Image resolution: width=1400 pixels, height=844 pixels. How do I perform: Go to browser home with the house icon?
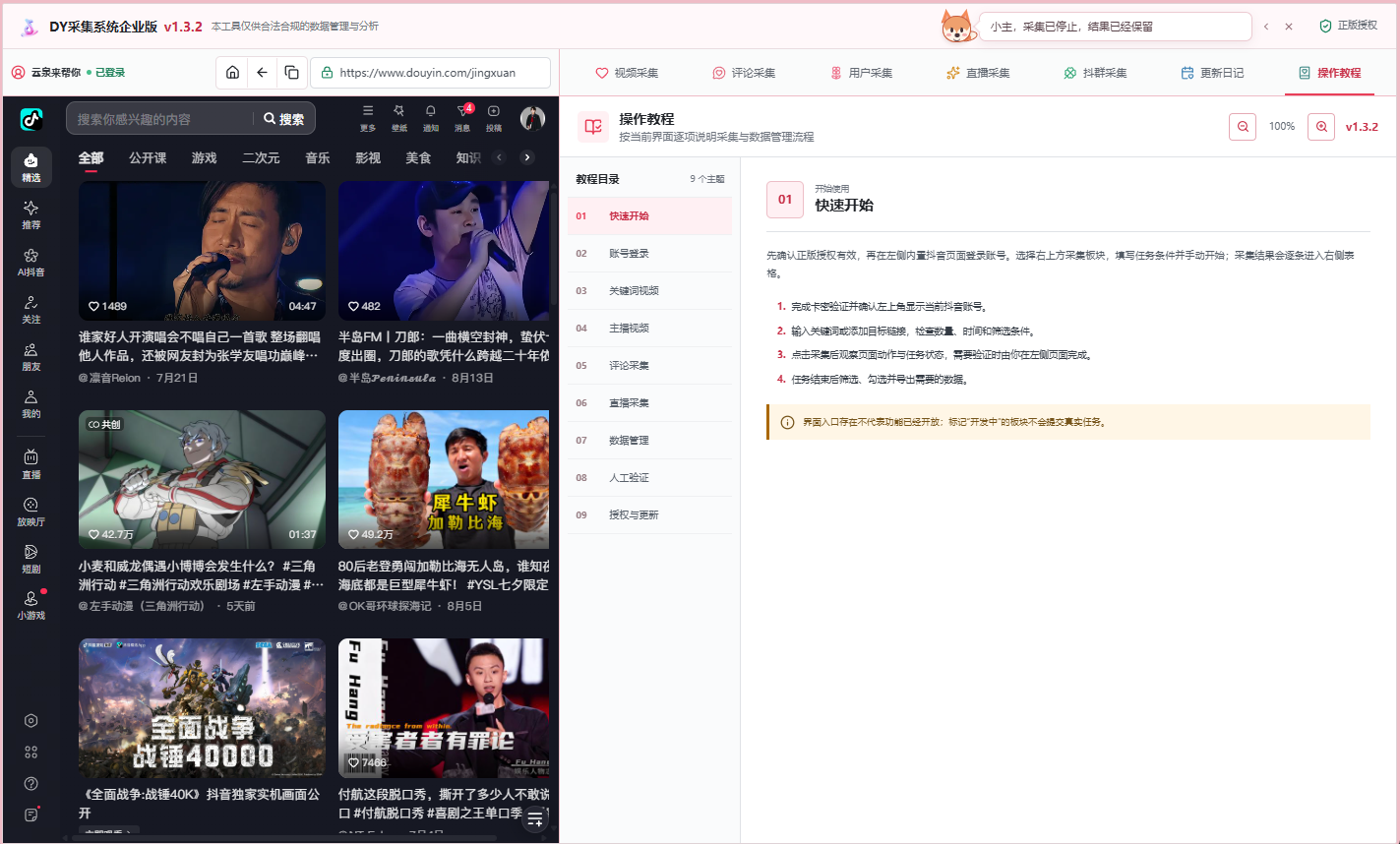click(x=232, y=73)
